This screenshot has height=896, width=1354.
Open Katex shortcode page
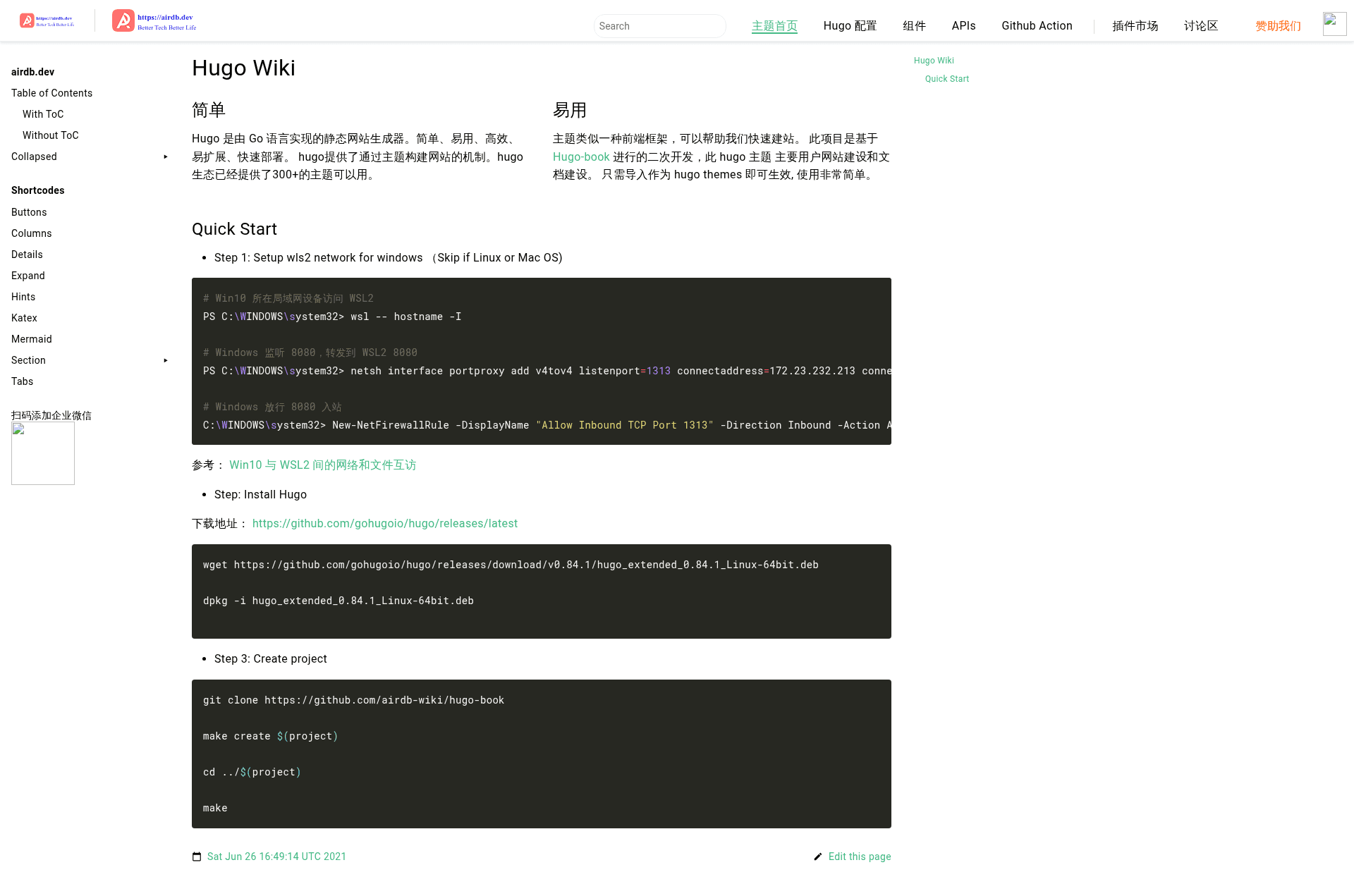[24, 318]
